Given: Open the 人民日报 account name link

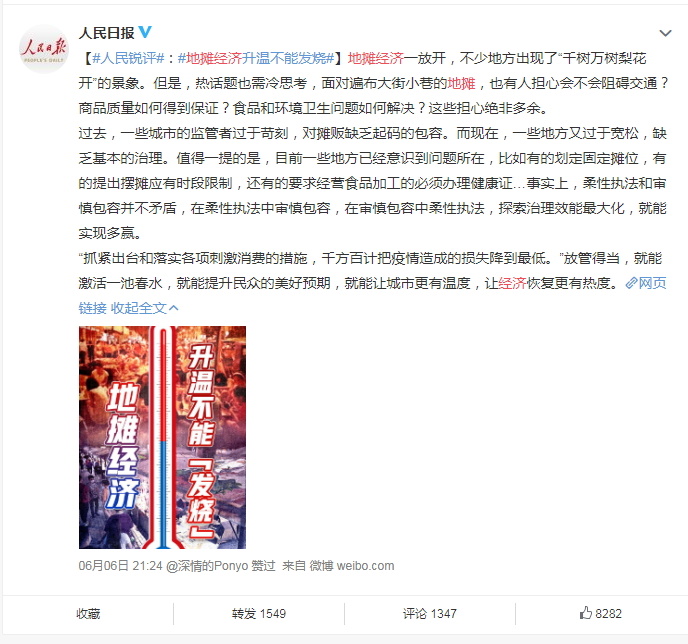Looking at the screenshot, I should (107, 32).
